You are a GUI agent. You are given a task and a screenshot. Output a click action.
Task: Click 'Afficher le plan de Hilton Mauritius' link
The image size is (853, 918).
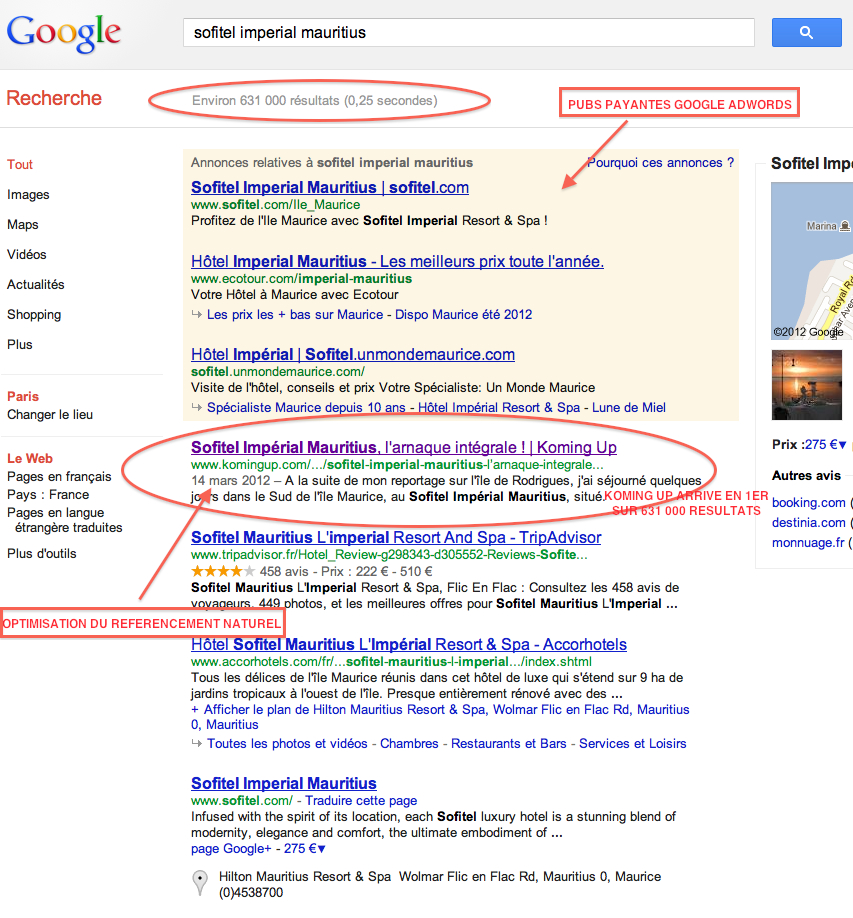(x=440, y=717)
